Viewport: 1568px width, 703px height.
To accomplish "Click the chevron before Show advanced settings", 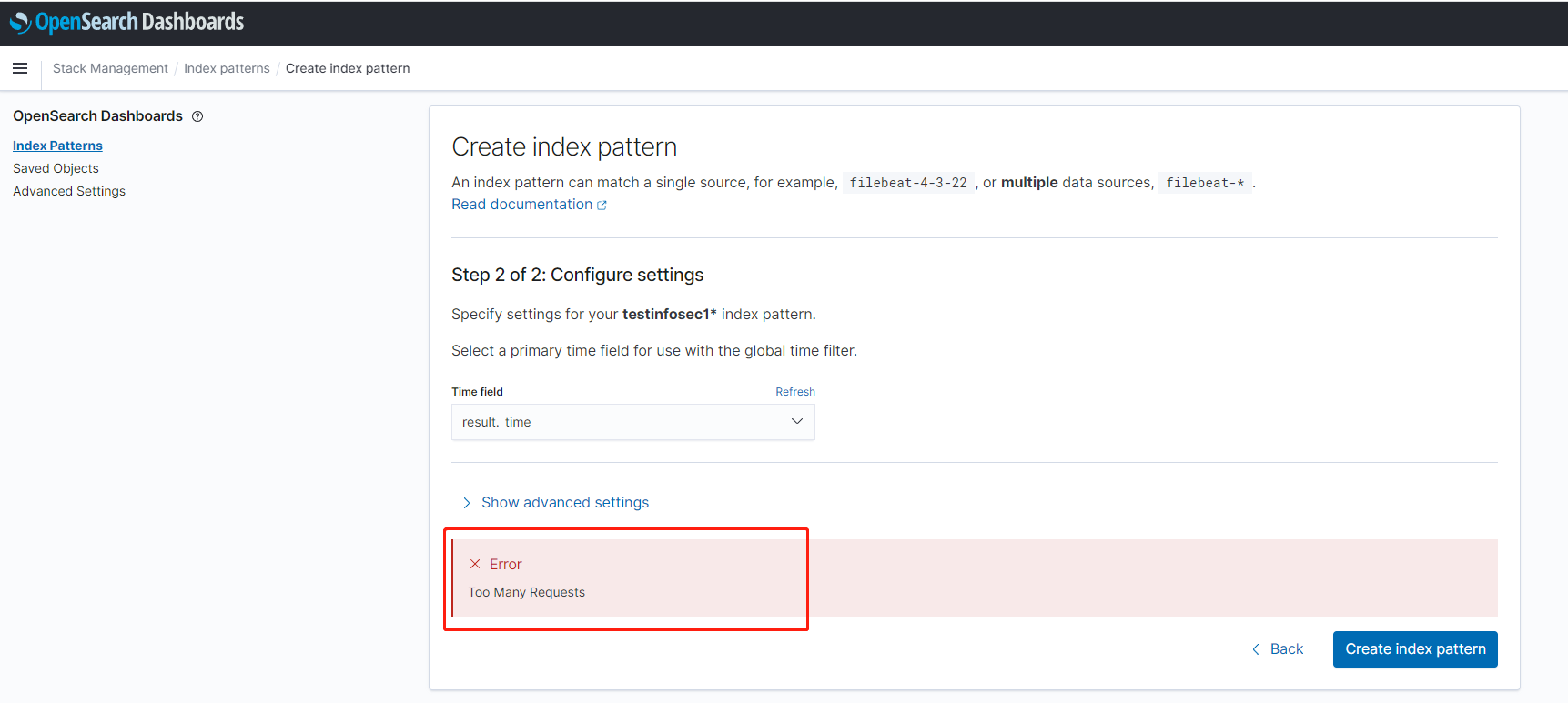I will [467, 503].
